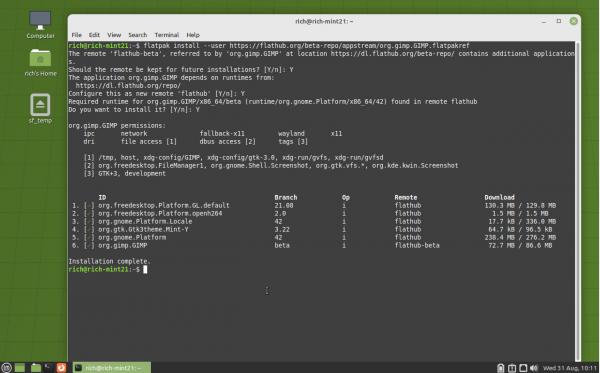
Task: Close the terminal window
Action: point(573,21)
